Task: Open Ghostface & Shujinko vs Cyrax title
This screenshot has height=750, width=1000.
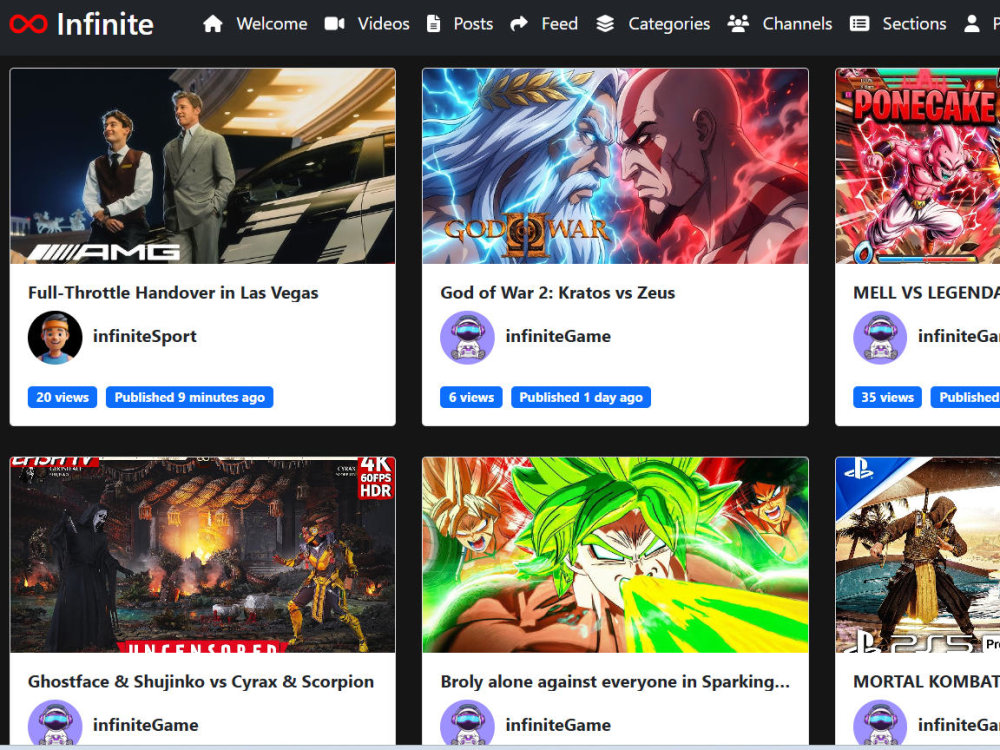Action: click(x=201, y=682)
